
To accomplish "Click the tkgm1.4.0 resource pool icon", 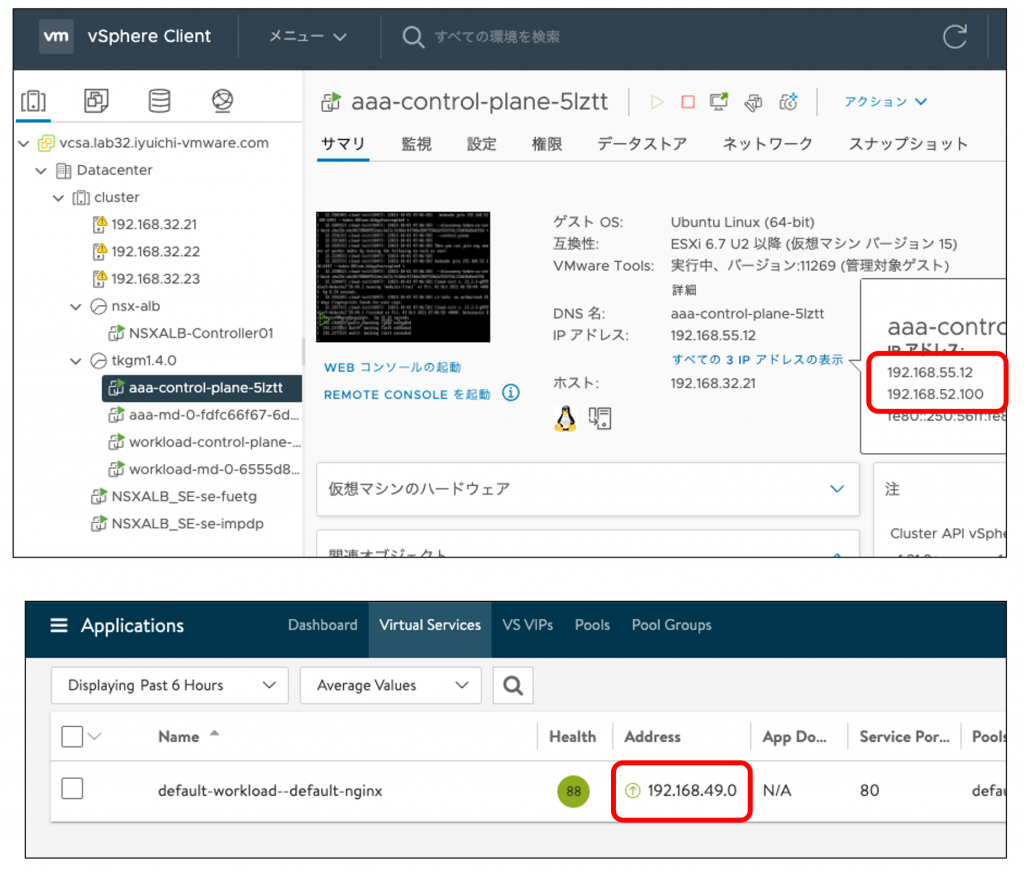I will (x=98, y=361).
